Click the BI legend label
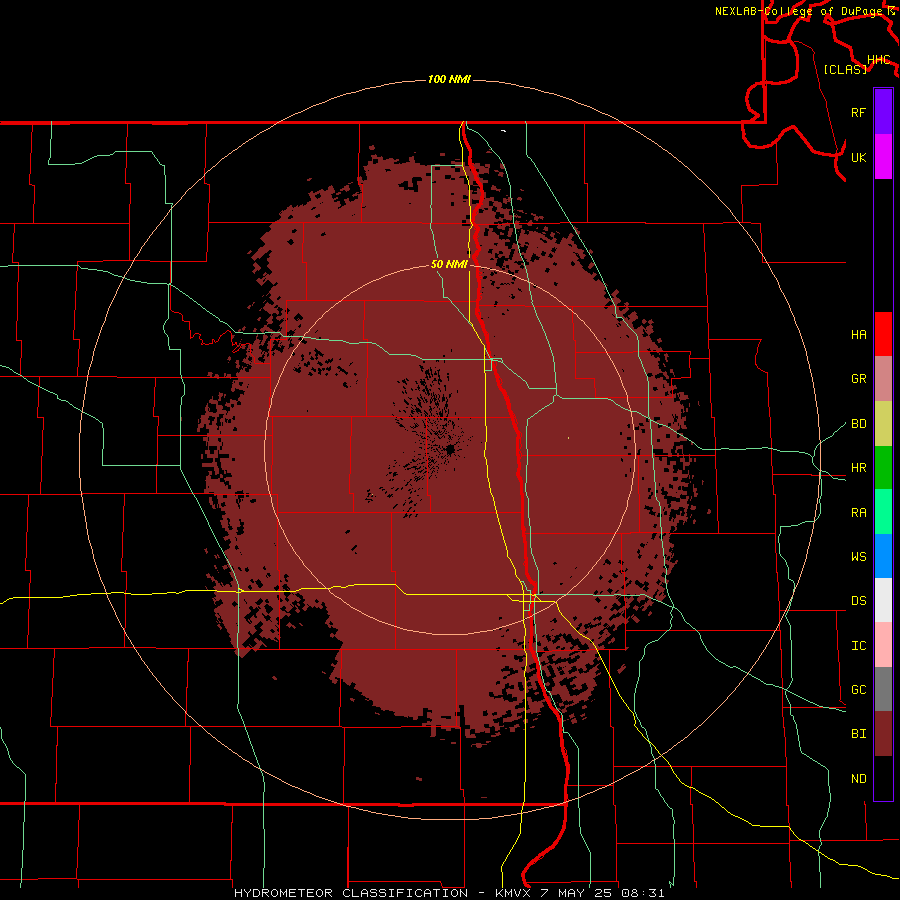Image resolution: width=900 pixels, height=900 pixels. click(858, 734)
